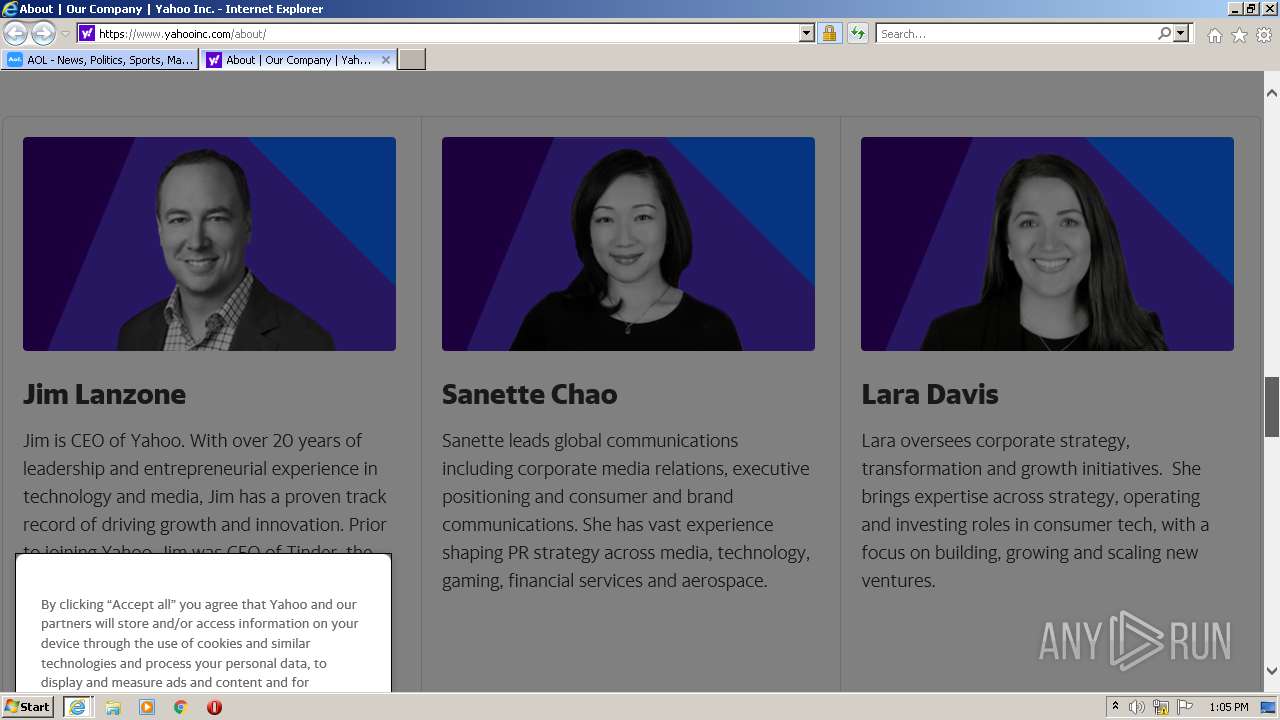Switch to the AOL News tab
Screen dimensions: 1280x720
[x=100, y=60]
